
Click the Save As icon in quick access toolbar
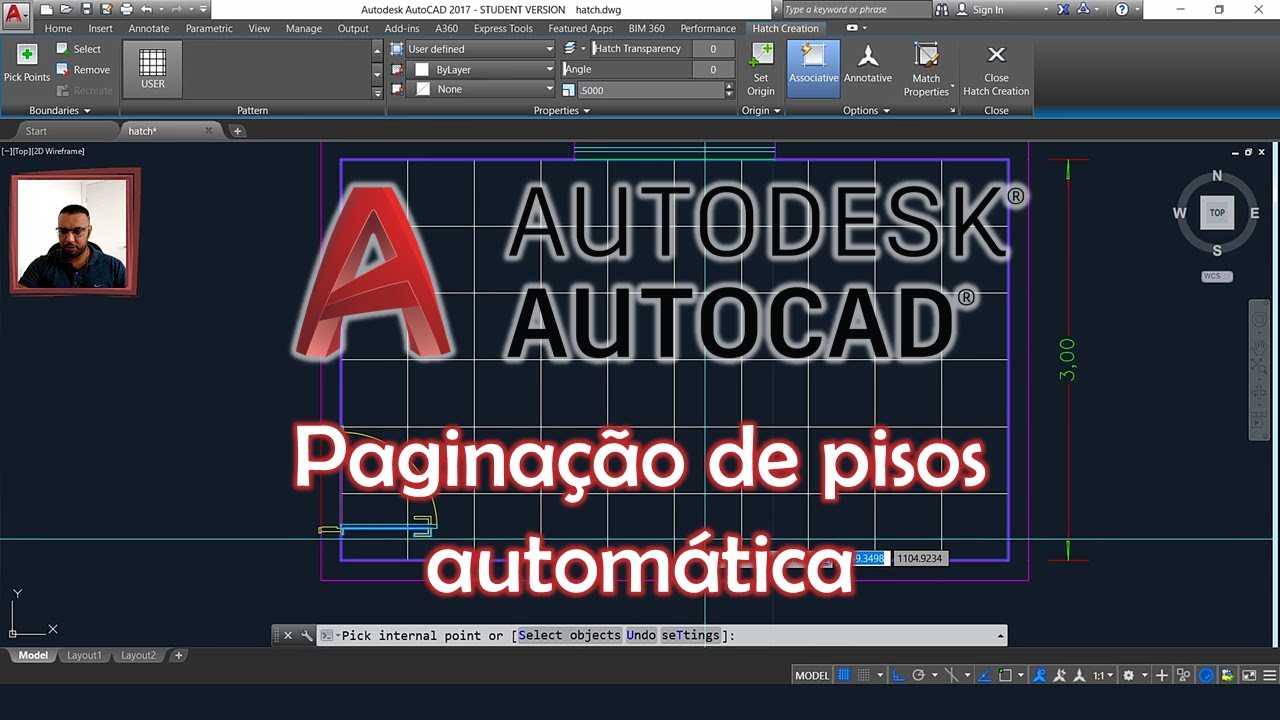(x=106, y=9)
